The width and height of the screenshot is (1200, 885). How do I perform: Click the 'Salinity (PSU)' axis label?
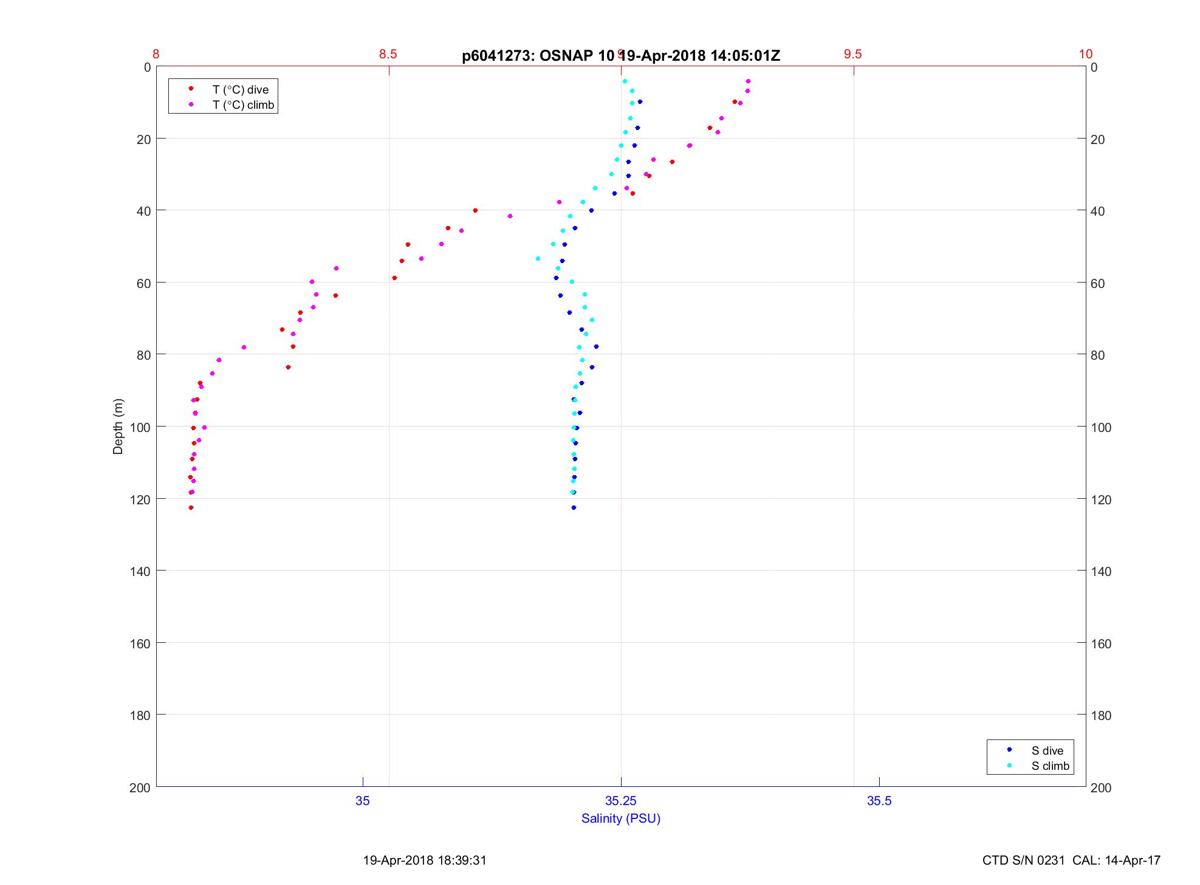pyautogui.click(x=621, y=818)
